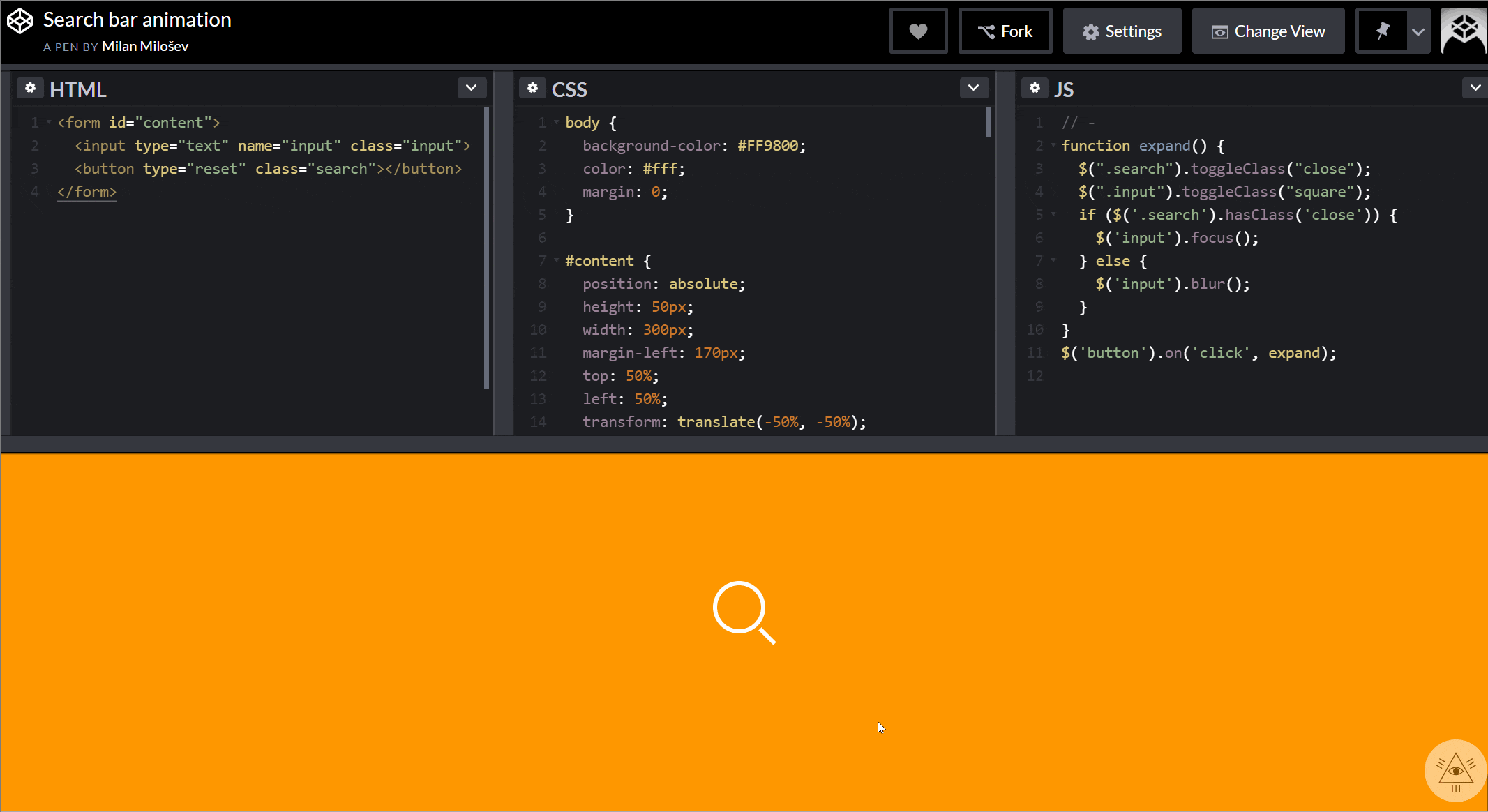Screen dimensions: 1488x812
Task: Click the Fork button
Action: pos(1005,30)
